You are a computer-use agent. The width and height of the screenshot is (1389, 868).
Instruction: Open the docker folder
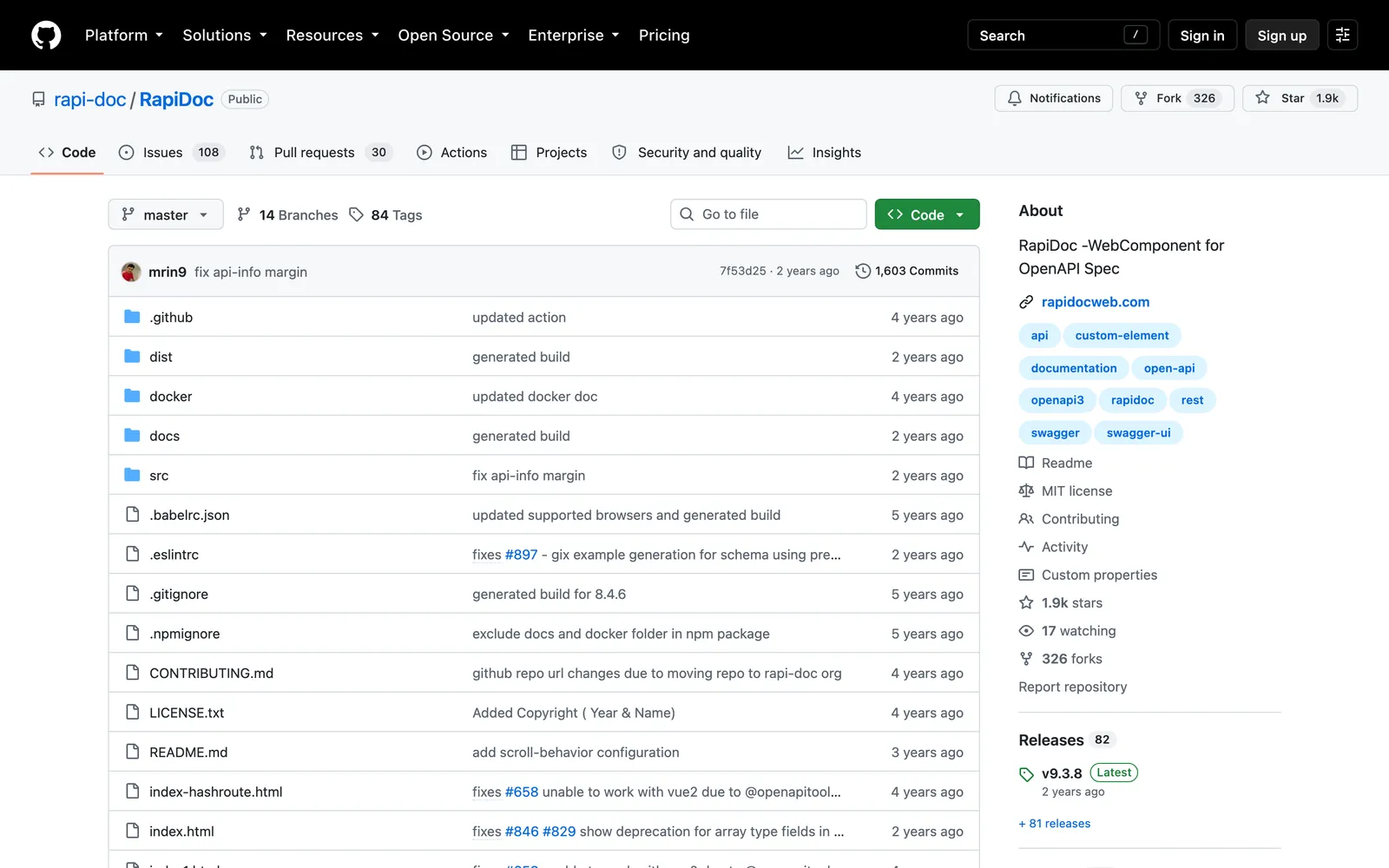[x=170, y=397]
